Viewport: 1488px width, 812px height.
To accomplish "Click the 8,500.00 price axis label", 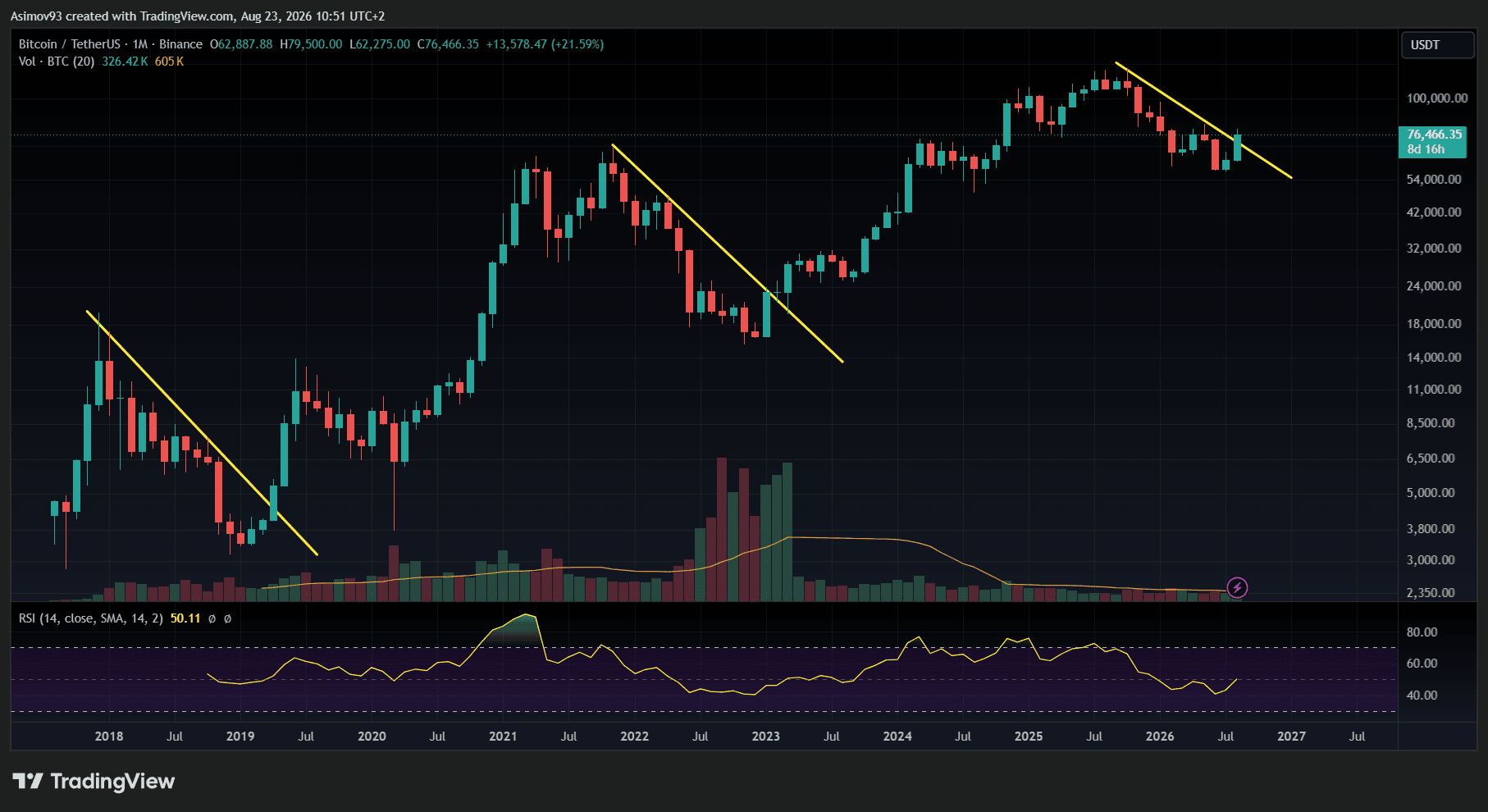I will click(x=1431, y=423).
